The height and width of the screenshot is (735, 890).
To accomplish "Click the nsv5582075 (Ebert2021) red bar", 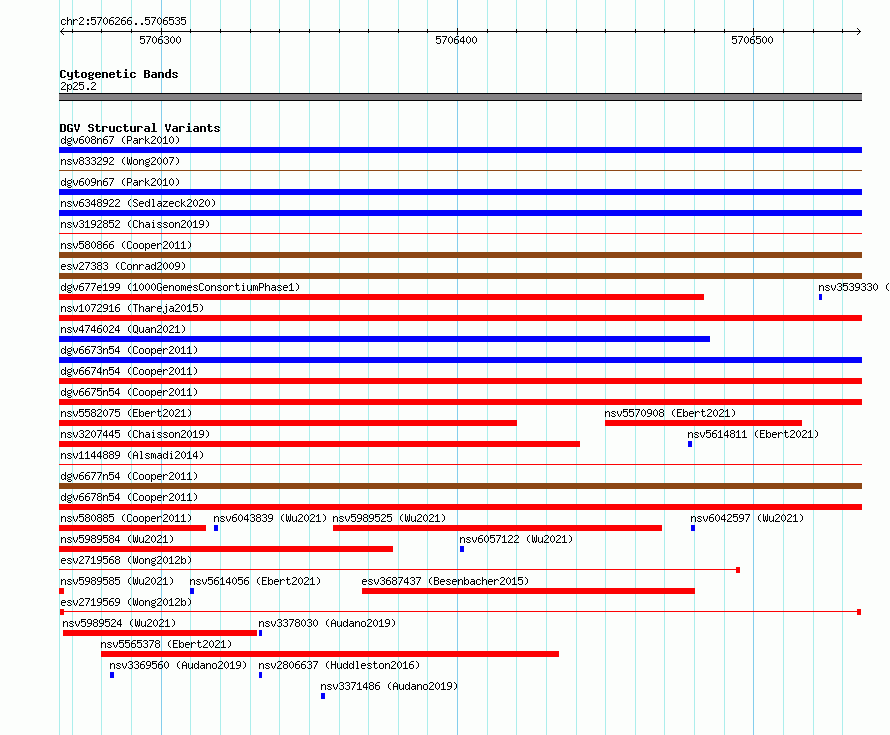I will 288,423.
